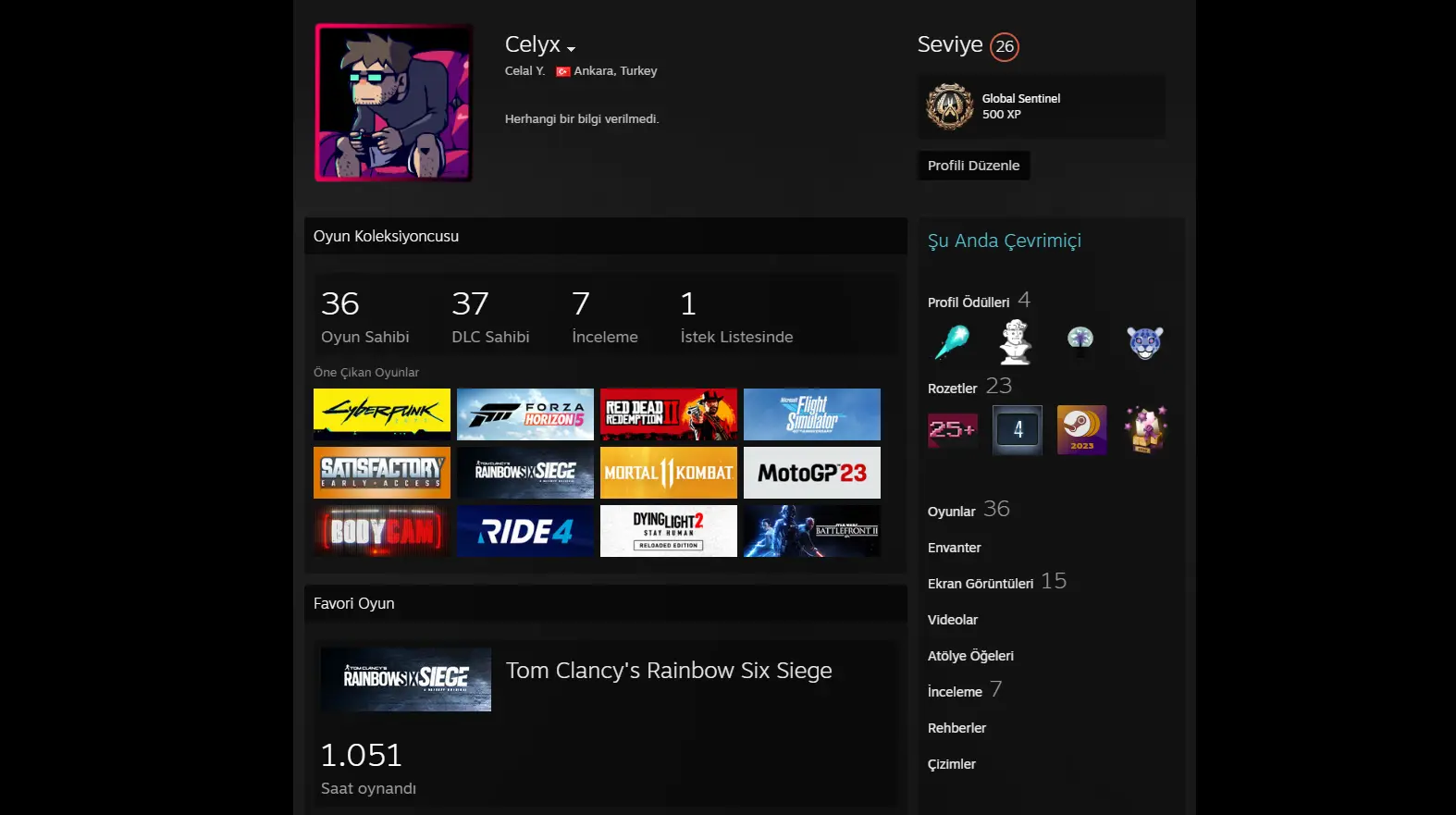Open the 37 DLC Sahibi stat
This screenshot has width=1456, height=815.
pyautogui.click(x=490, y=316)
